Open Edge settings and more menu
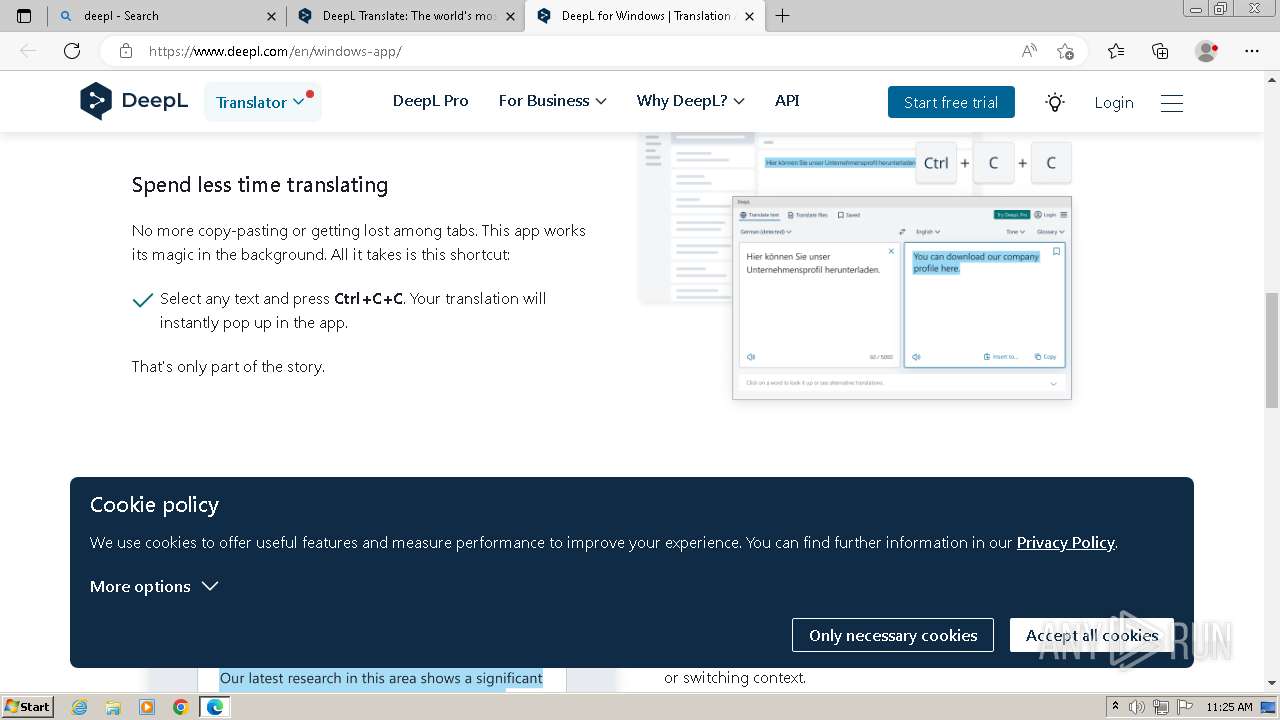This screenshot has height=720, width=1280. (x=1252, y=51)
